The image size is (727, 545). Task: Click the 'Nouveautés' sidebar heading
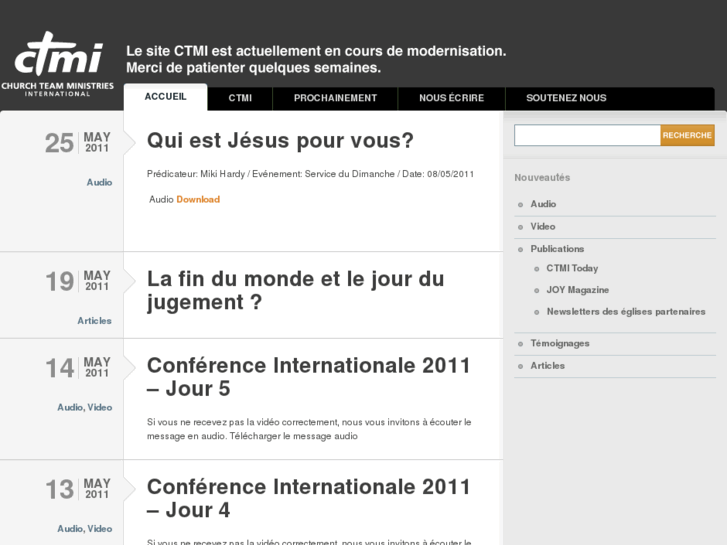tap(542, 178)
